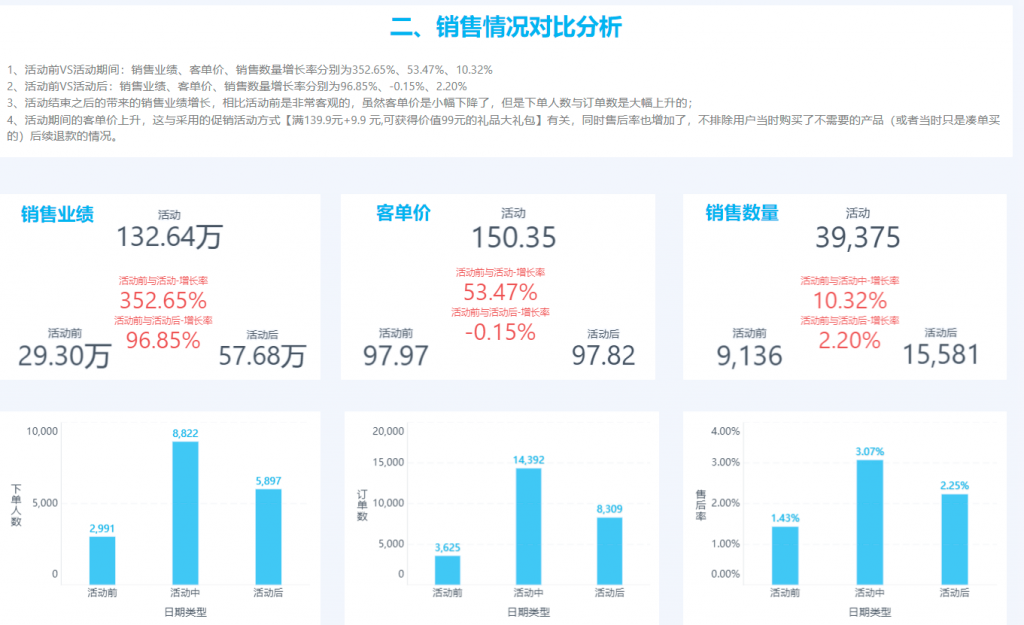Click the 9,136 pre-activity quantity
Screen dimensions: 1024x625
pos(749,356)
